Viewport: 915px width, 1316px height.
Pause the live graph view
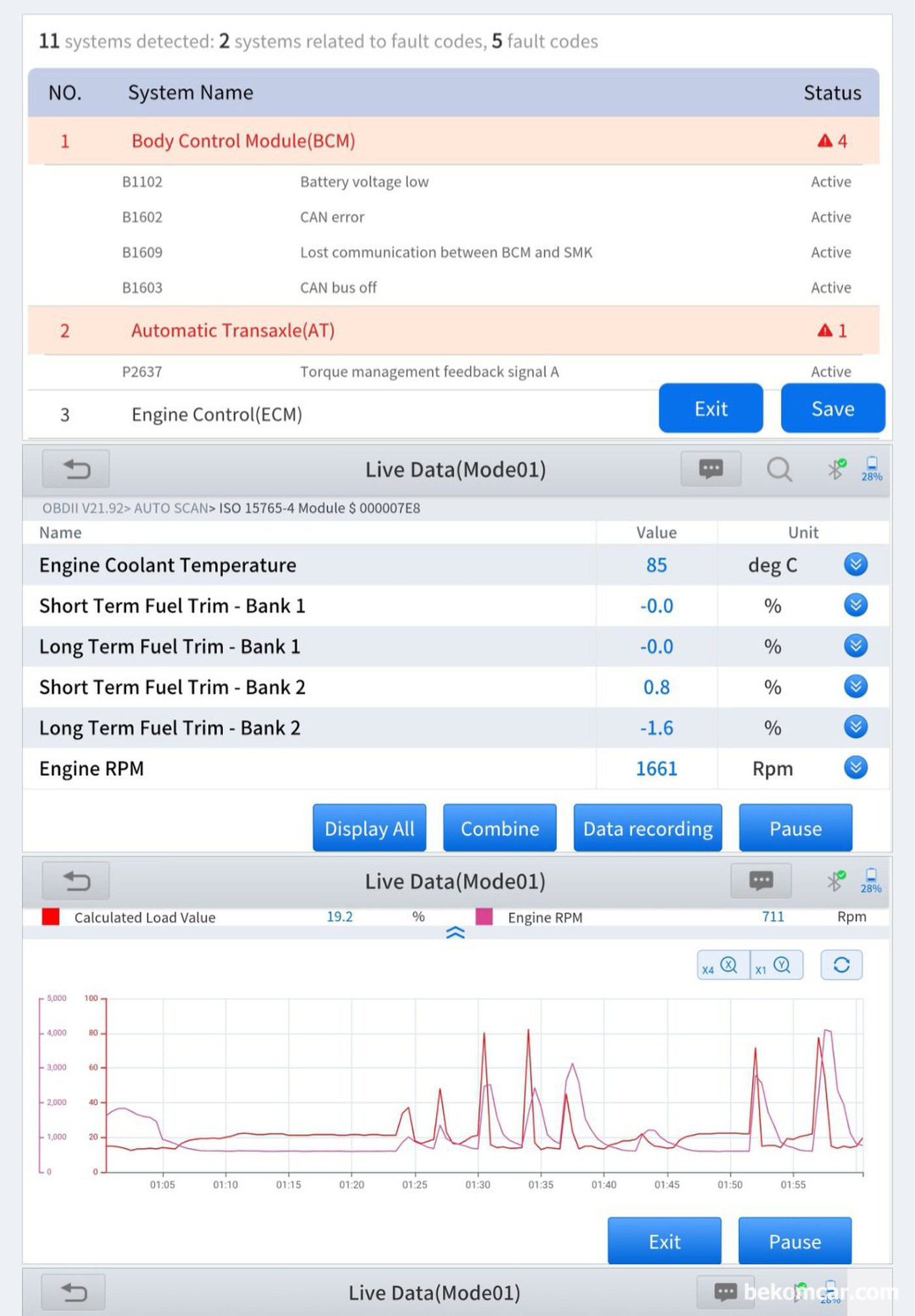(x=794, y=1241)
